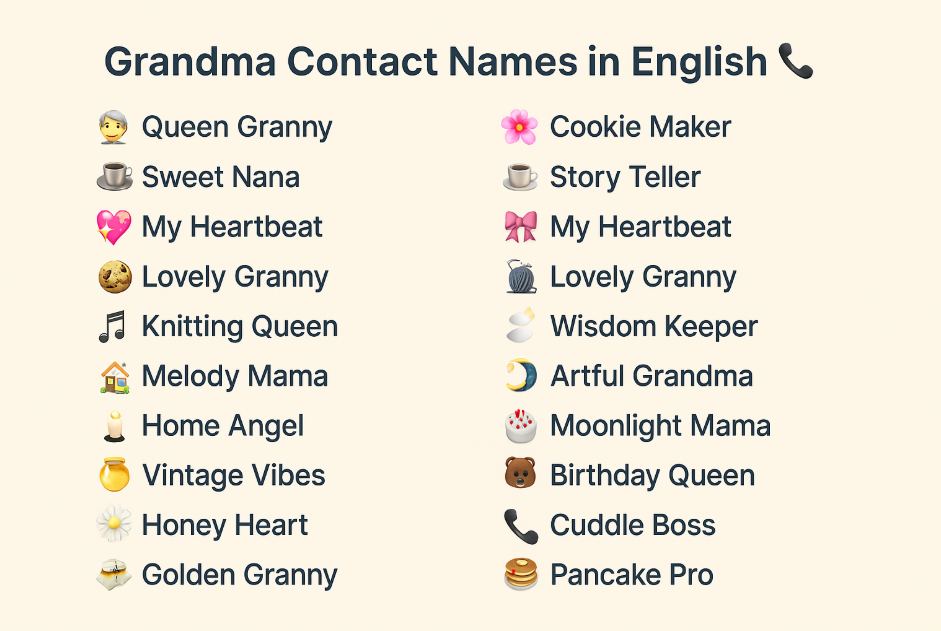This screenshot has width=941, height=631.
Task: Click the telephone emoji in the title
Action: tap(795, 61)
